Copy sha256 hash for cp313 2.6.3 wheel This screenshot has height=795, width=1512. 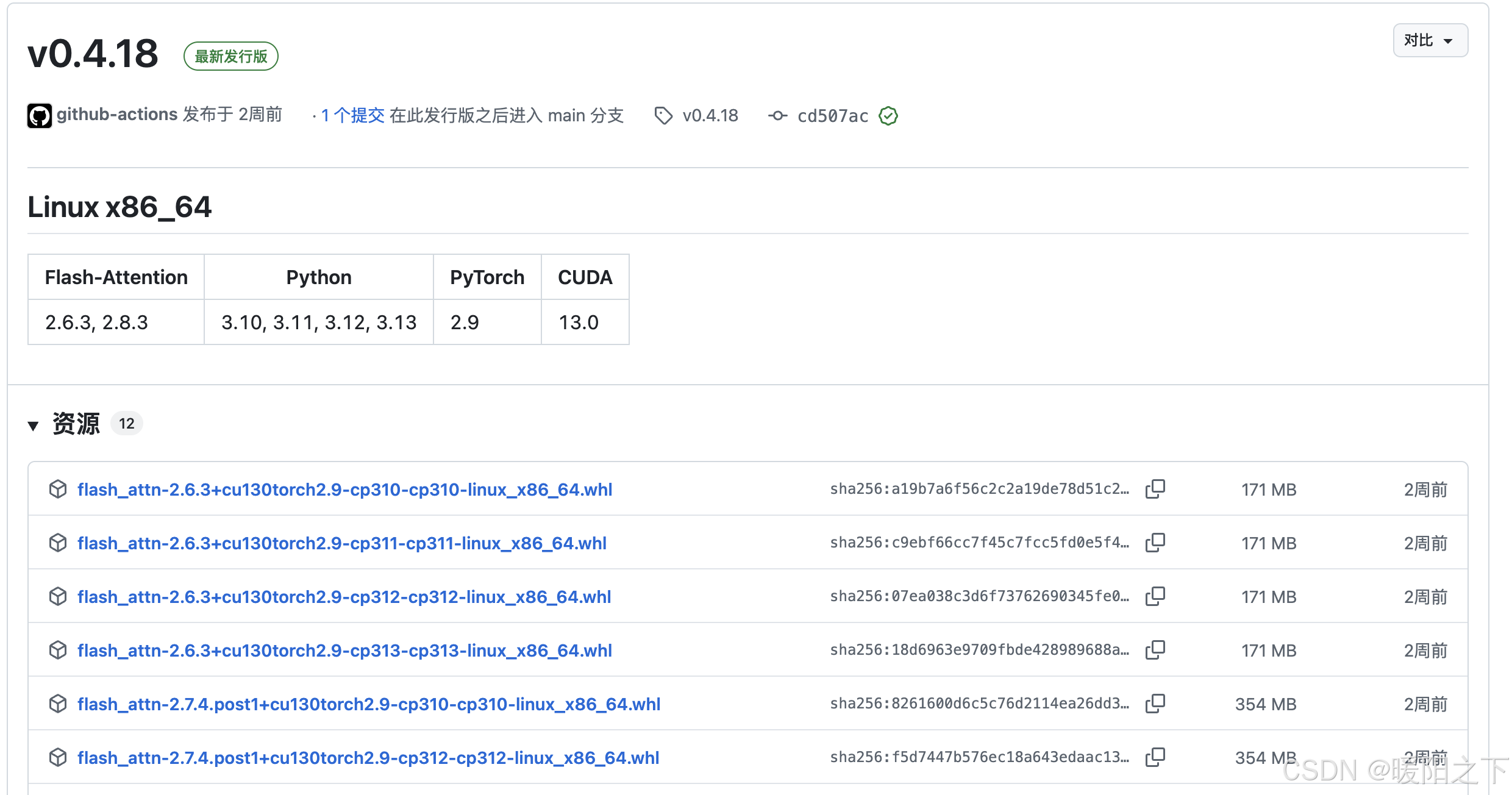click(1155, 650)
